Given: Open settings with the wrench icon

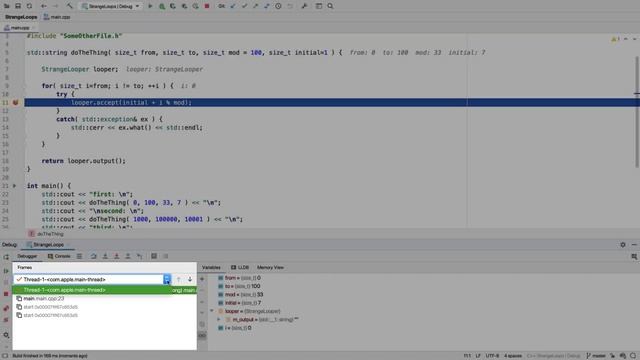Looking at the screenshot, I should (x=304, y=6).
